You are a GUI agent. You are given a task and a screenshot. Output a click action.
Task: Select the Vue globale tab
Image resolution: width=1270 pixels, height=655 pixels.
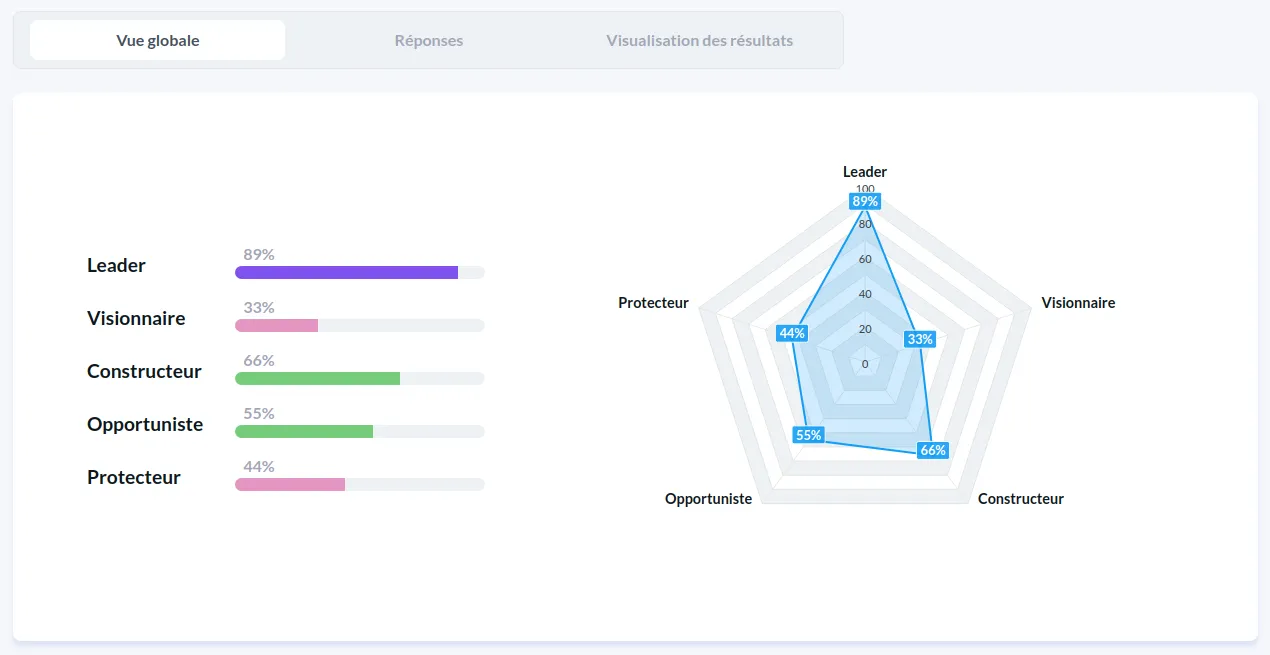click(157, 40)
